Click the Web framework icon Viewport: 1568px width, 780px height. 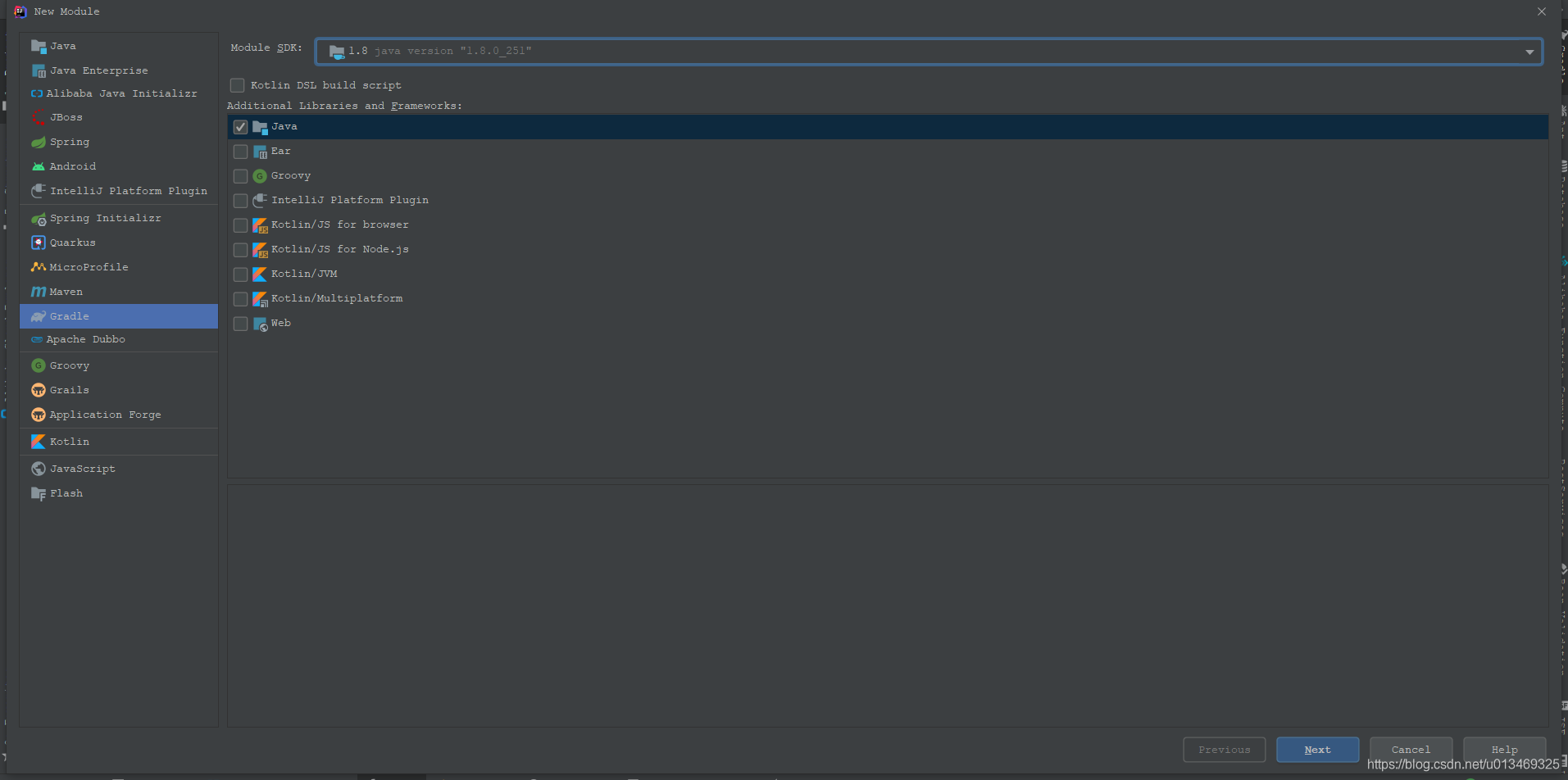click(x=261, y=324)
